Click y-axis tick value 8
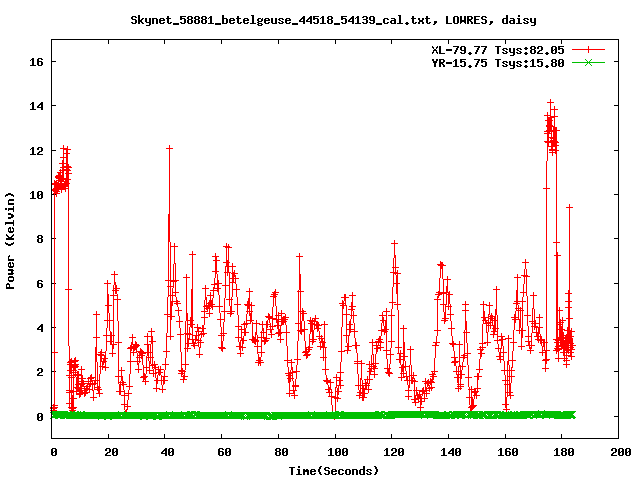The image size is (640, 480). tap(40, 239)
